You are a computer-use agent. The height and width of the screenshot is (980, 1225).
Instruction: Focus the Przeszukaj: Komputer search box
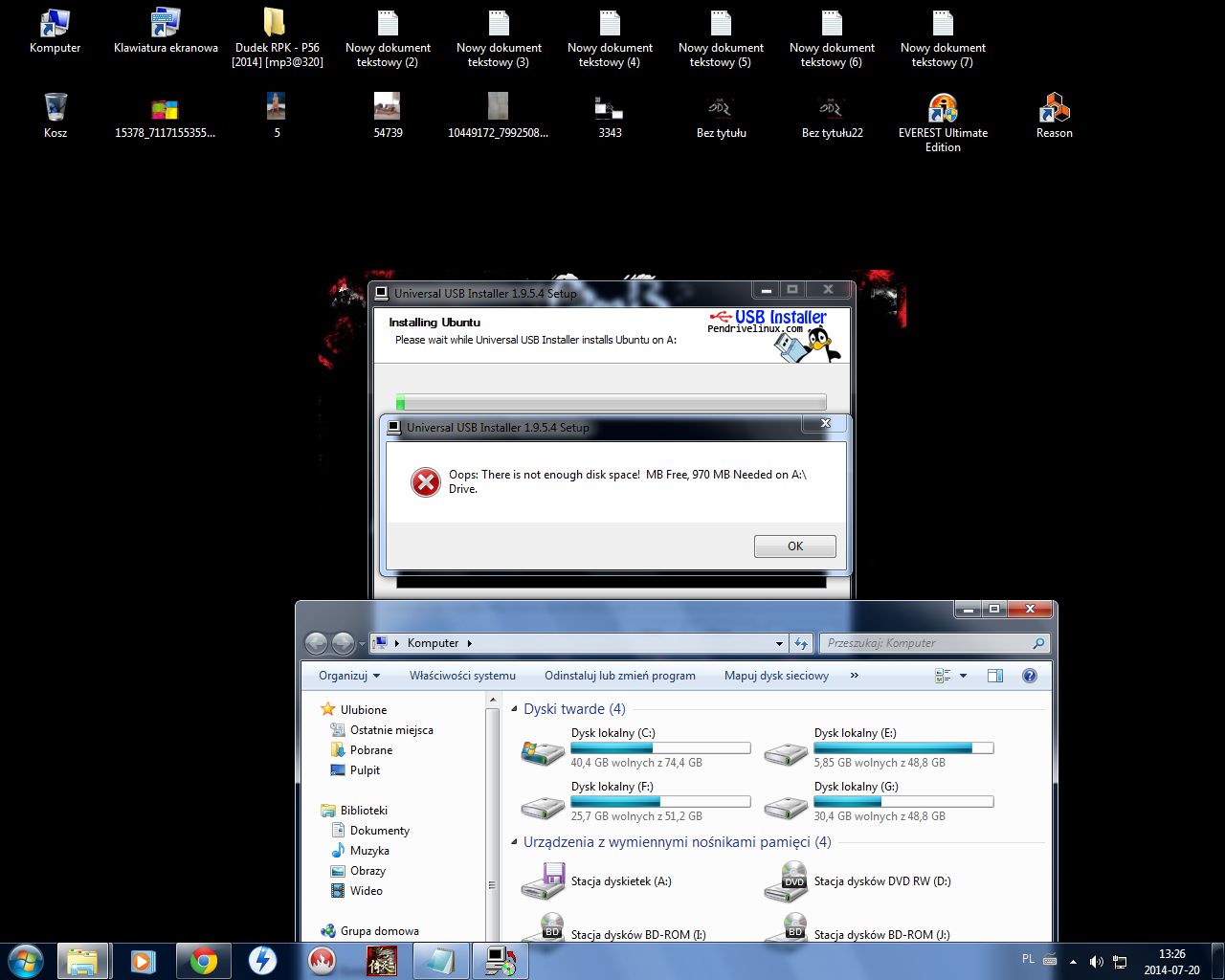(x=935, y=643)
